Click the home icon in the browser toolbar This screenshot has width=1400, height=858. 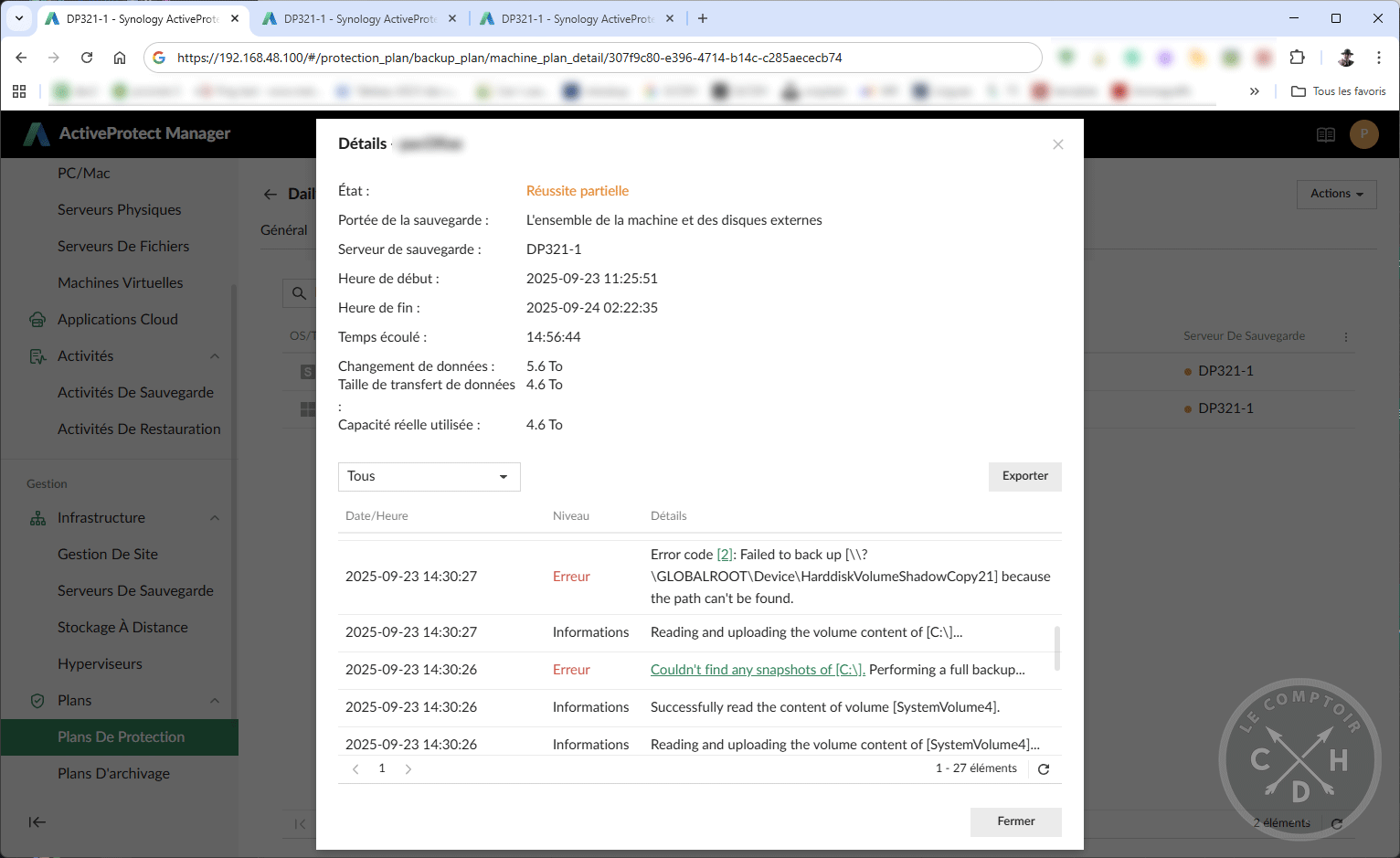pos(120,57)
